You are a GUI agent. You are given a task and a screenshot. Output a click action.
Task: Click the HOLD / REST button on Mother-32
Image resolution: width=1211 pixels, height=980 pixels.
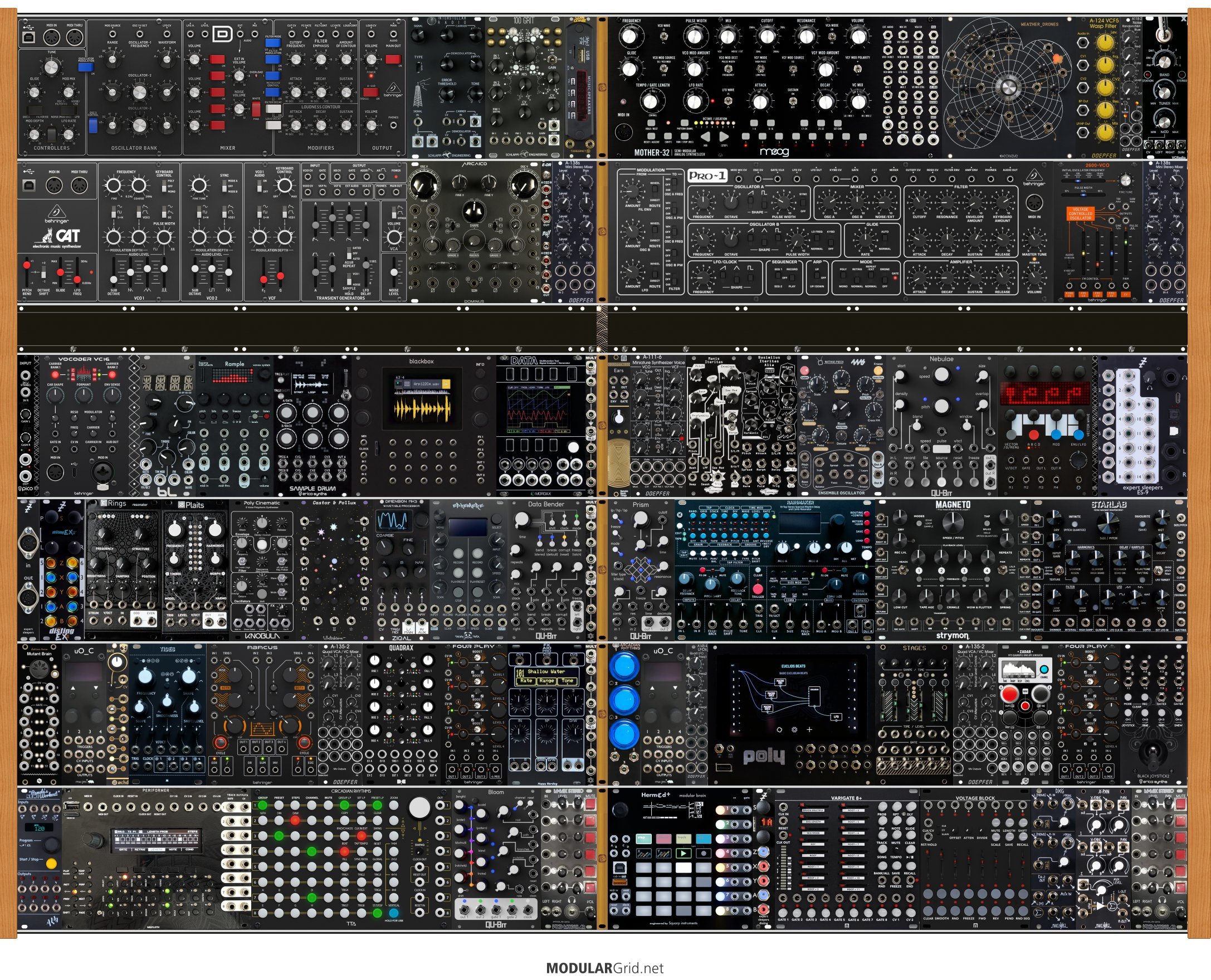(651, 123)
